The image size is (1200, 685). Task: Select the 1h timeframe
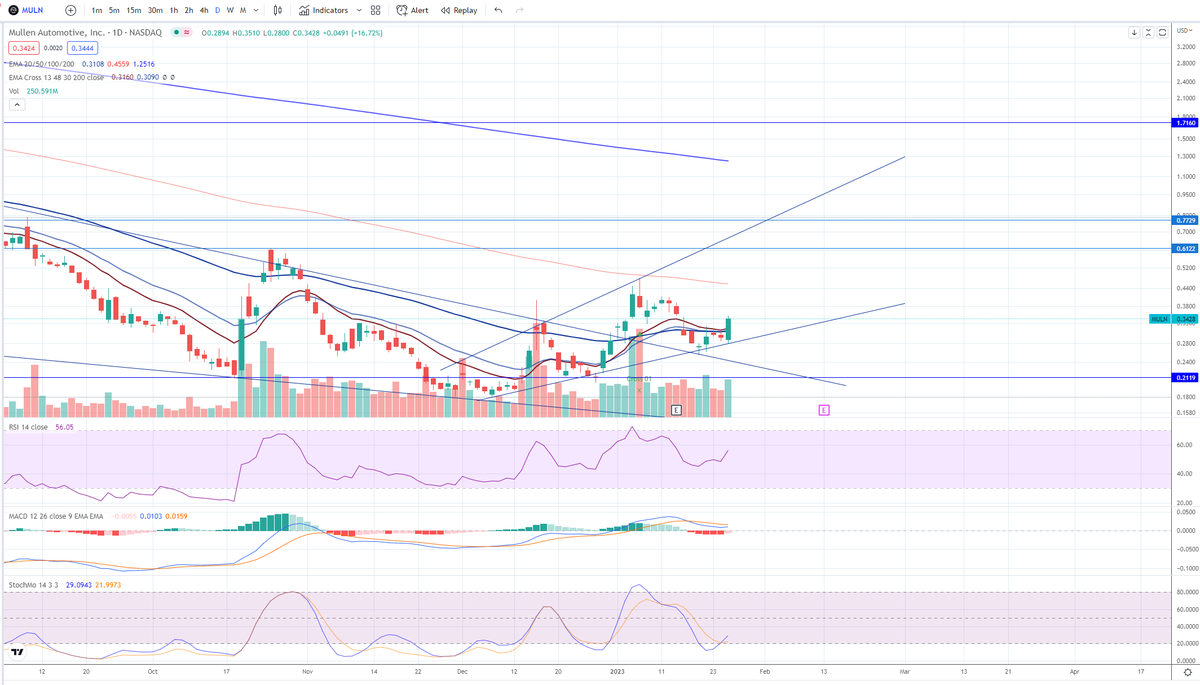(x=174, y=10)
